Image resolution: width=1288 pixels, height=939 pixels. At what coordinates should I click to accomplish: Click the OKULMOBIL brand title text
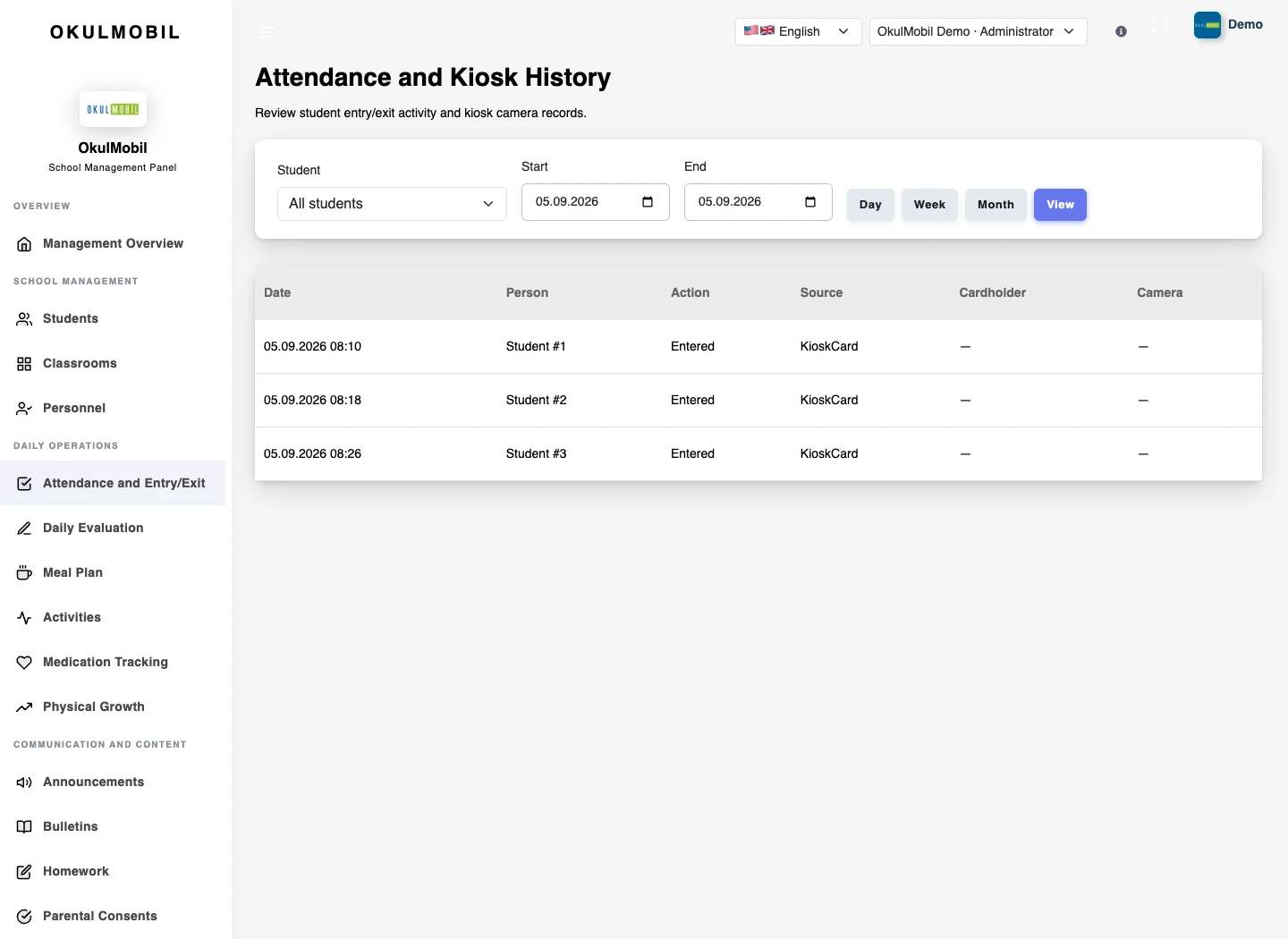coord(114,32)
